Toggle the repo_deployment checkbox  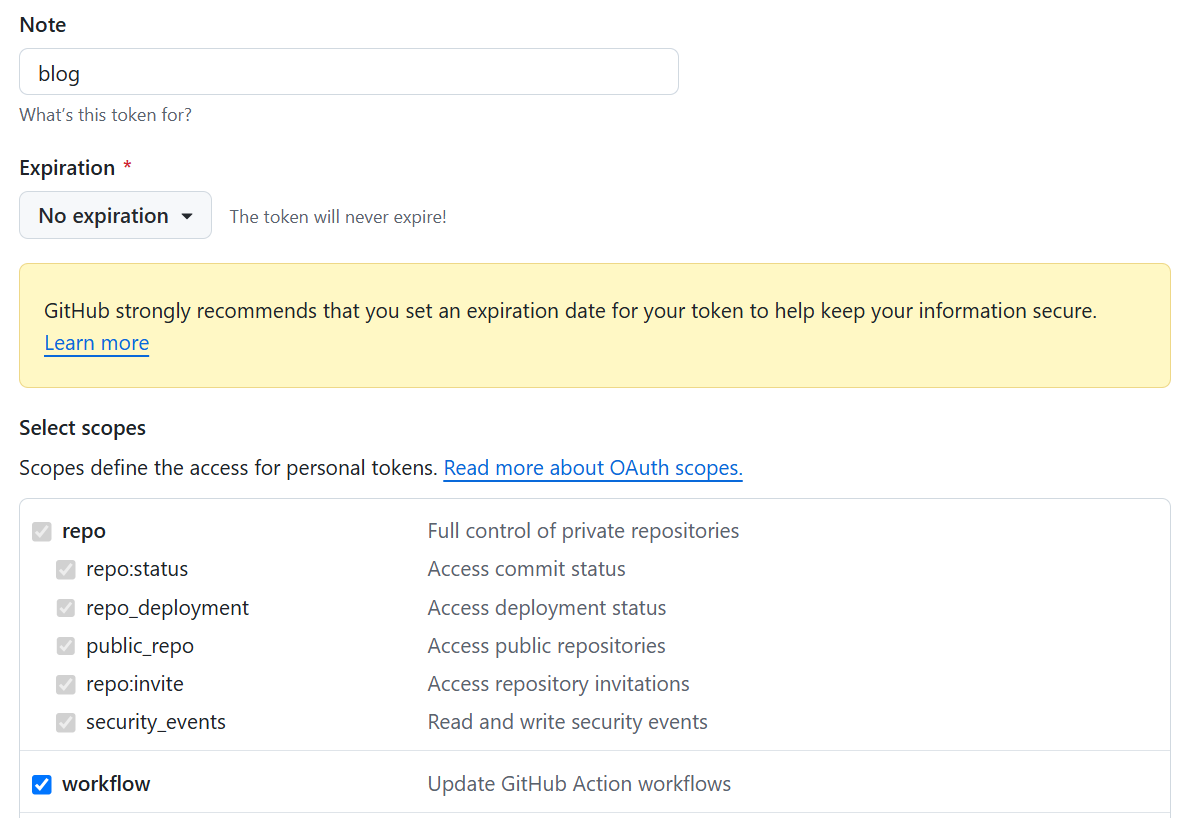(x=66, y=608)
